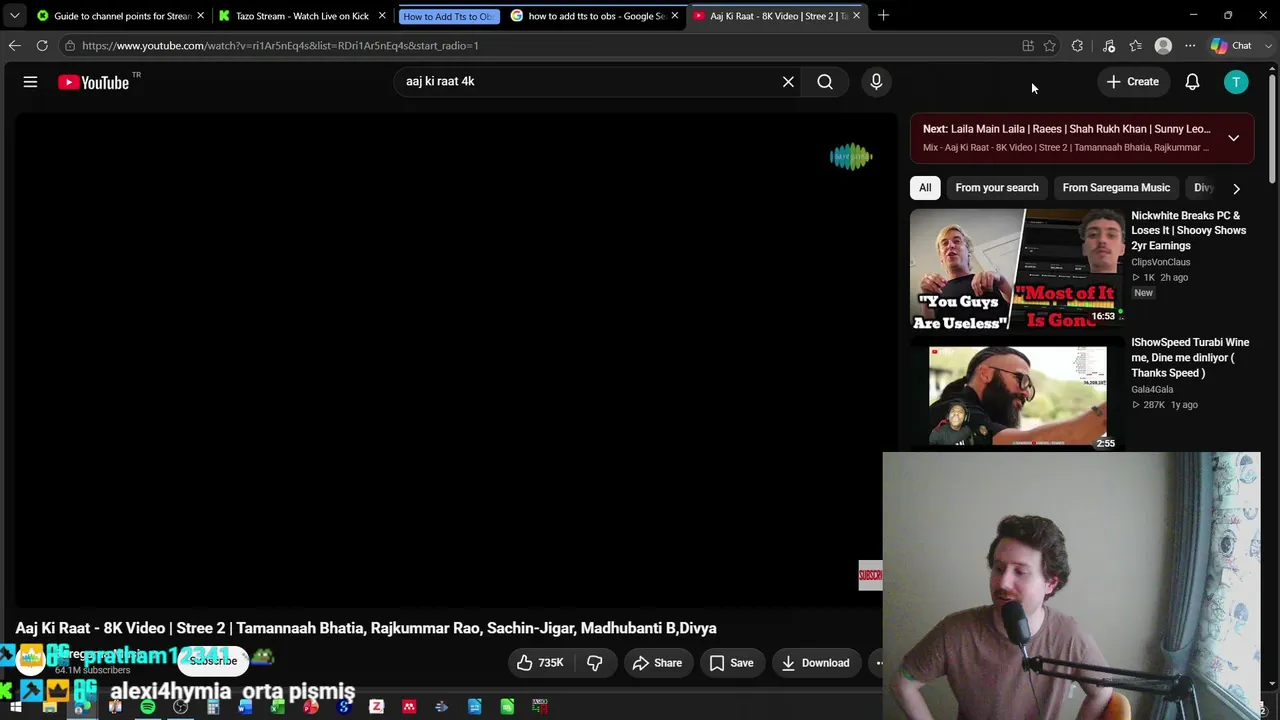This screenshot has width=1280, height=720.
Task: Select the All filter chip
Action: point(925,188)
